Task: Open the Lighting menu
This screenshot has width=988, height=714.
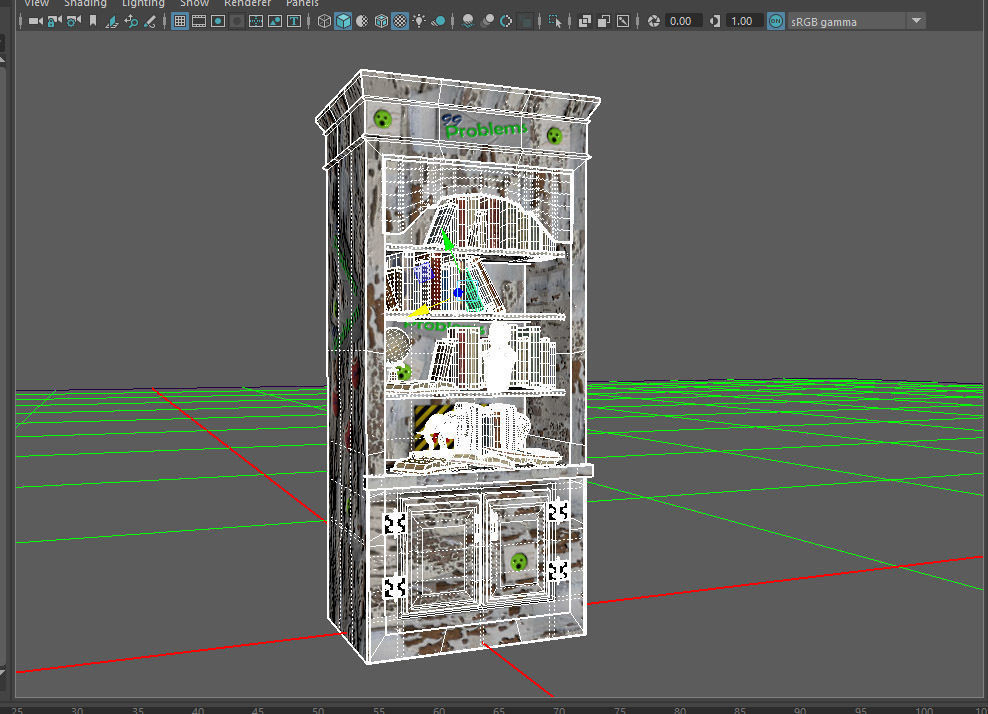Action: tap(143, 3)
